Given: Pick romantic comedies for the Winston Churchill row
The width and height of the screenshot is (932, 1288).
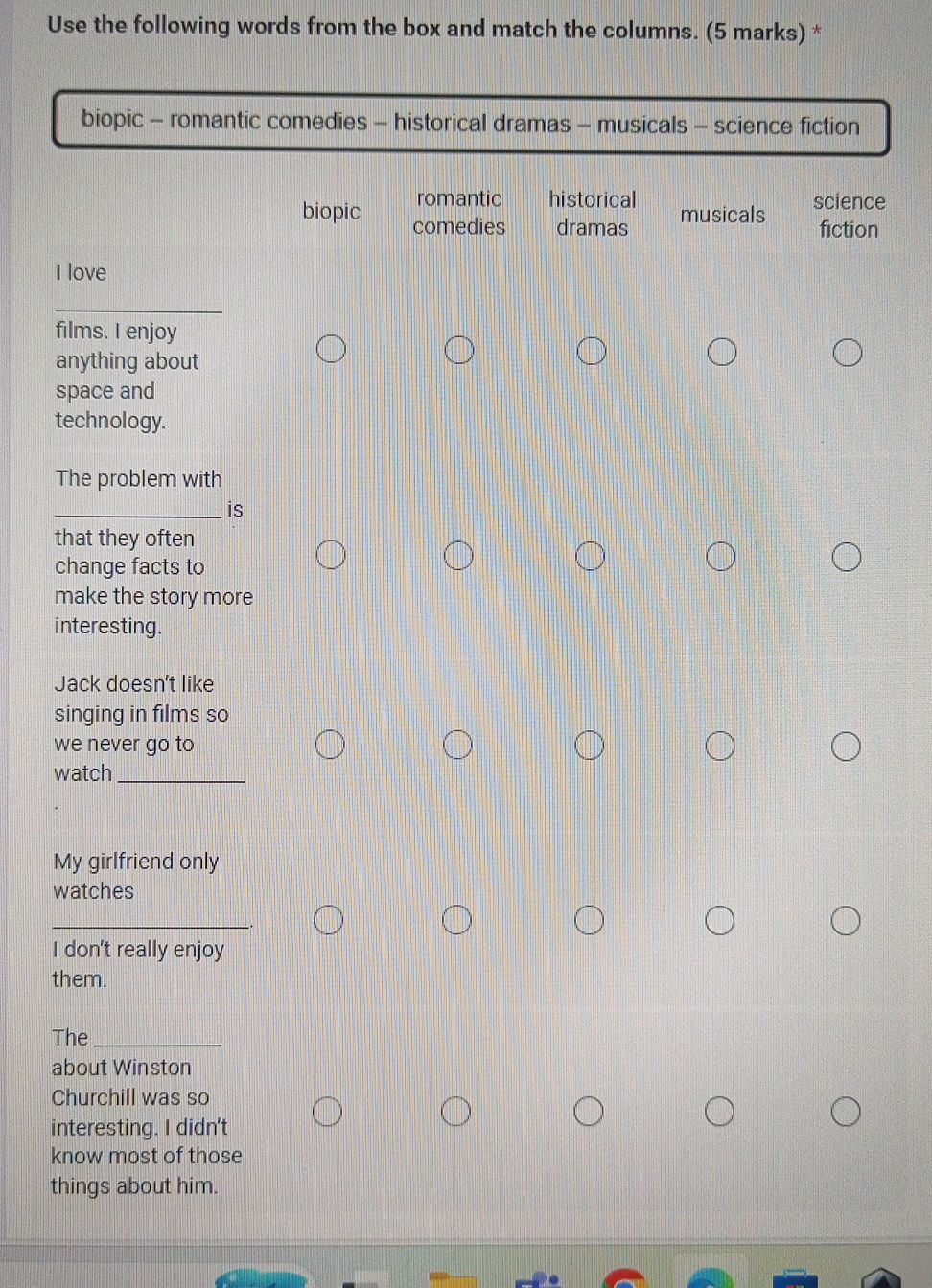Looking at the screenshot, I should pyautogui.click(x=455, y=1112).
